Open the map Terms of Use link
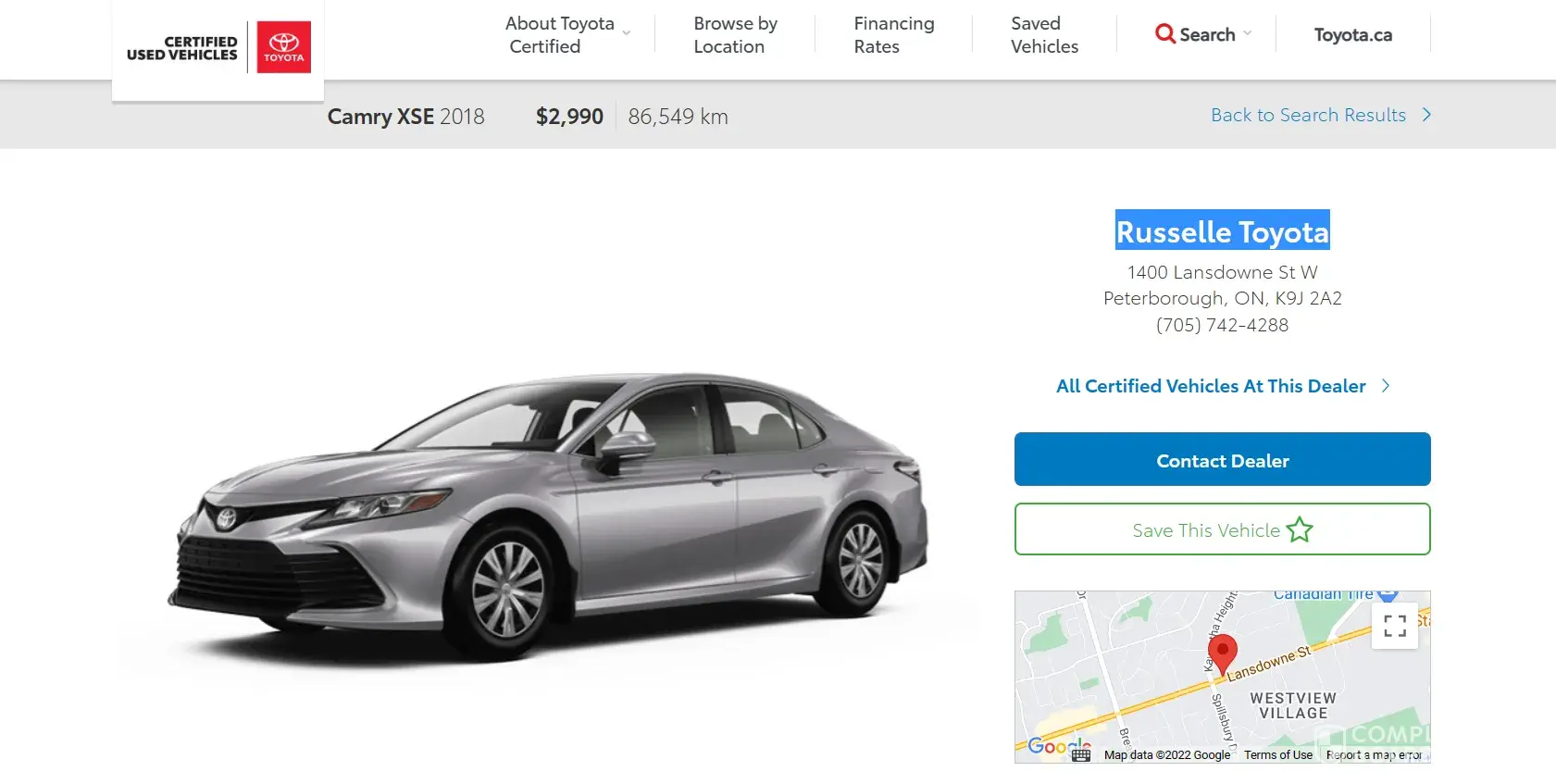1556x784 pixels. (1278, 755)
